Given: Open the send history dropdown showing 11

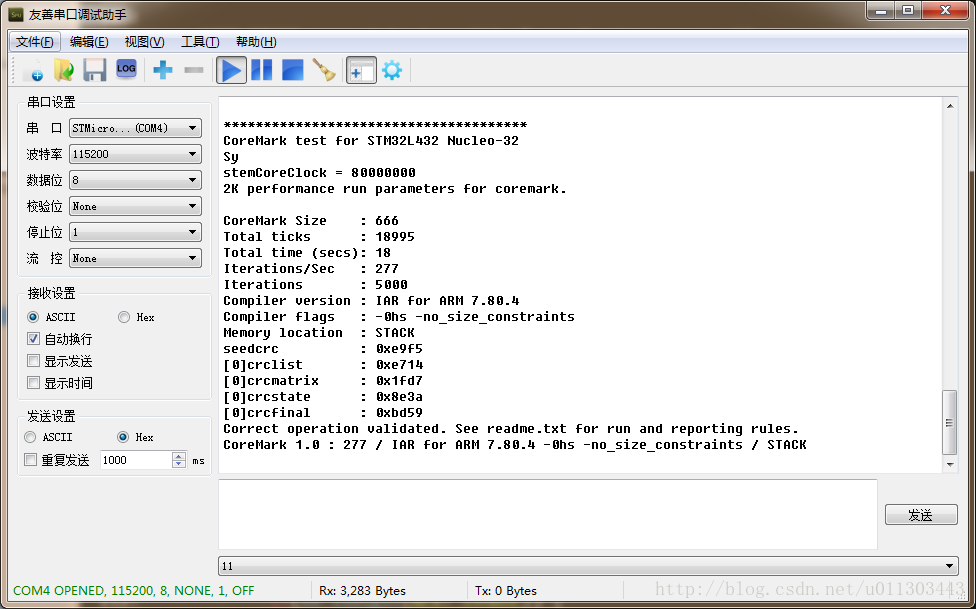Looking at the screenshot, I should (589, 566).
